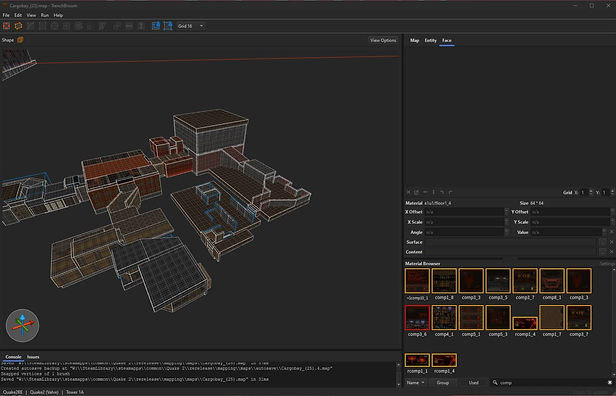Open the File menu
Image resolution: width=616 pixels, height=396 pixels.
pyautogui.click(x=6, y=15)
